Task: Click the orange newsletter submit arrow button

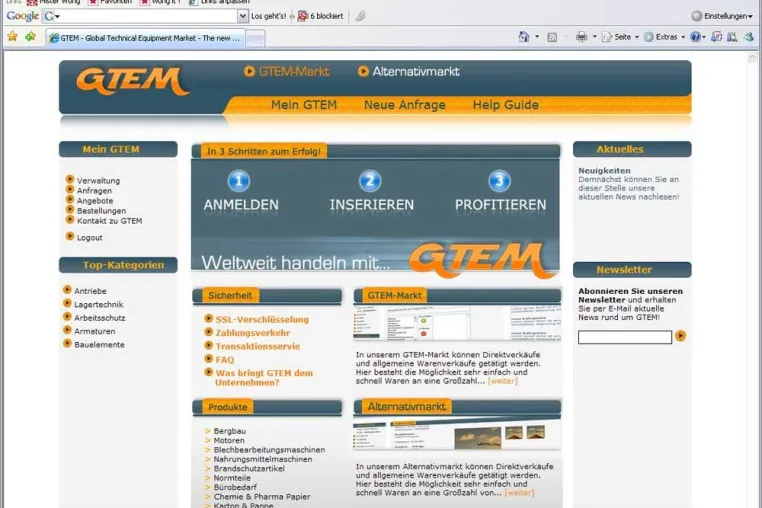Action: click(x=680, y=336)
